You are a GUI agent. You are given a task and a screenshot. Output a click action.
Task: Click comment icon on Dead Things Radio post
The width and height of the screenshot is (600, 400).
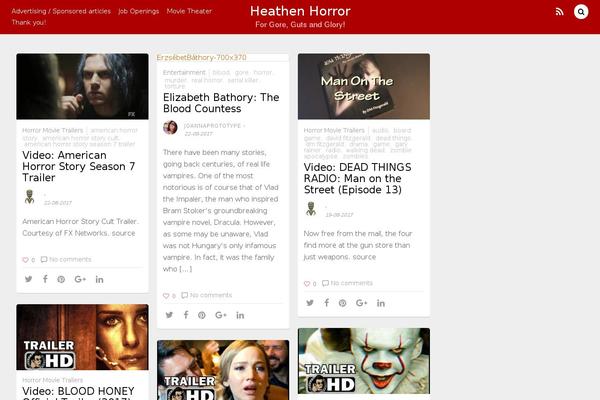325,283
